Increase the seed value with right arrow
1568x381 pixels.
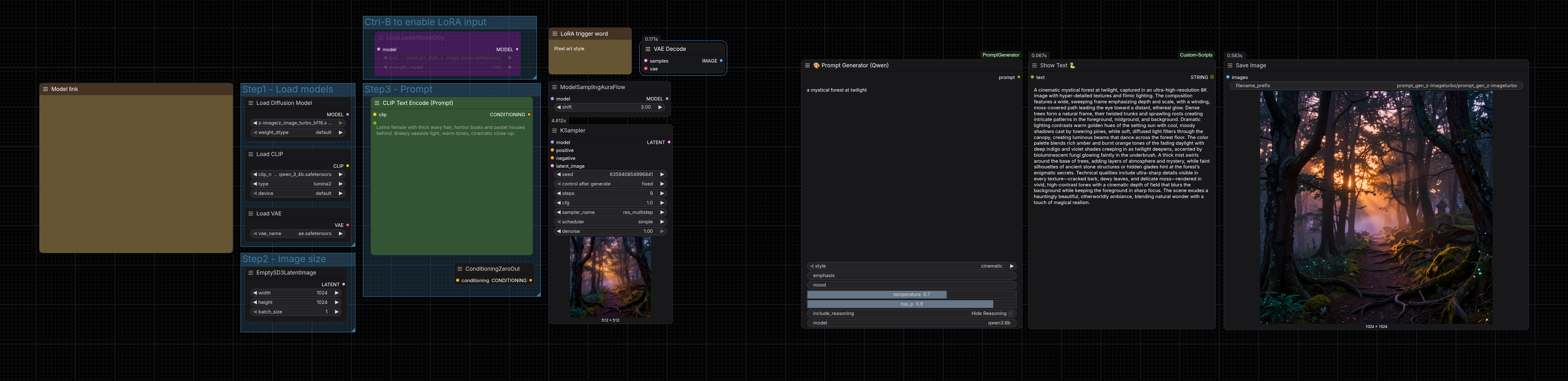pyautogui.click(x=662, y=174)
